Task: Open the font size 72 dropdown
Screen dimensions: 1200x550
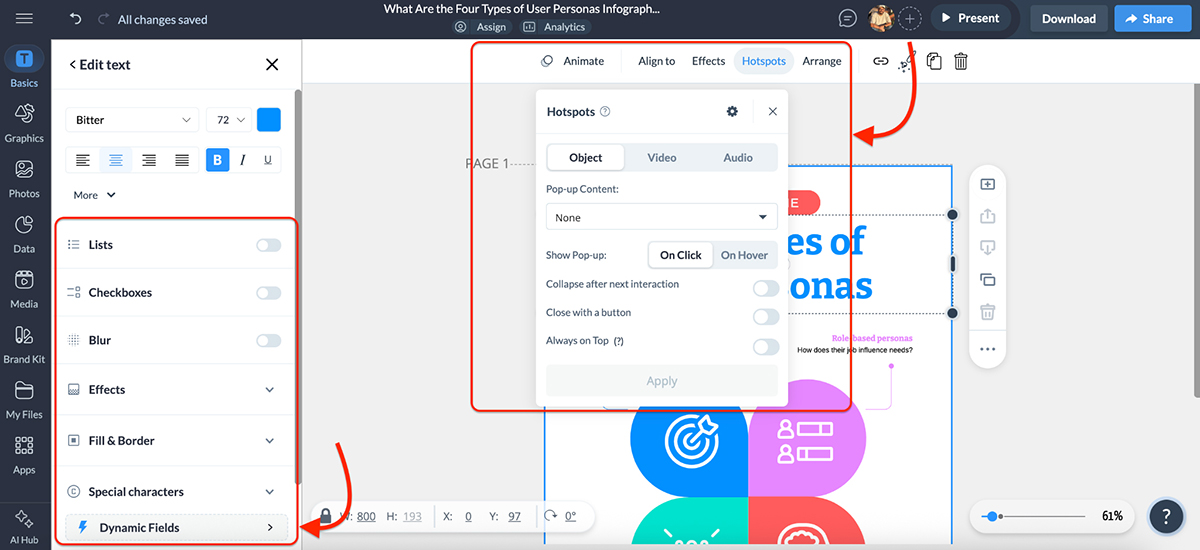Action: point(229,120)
